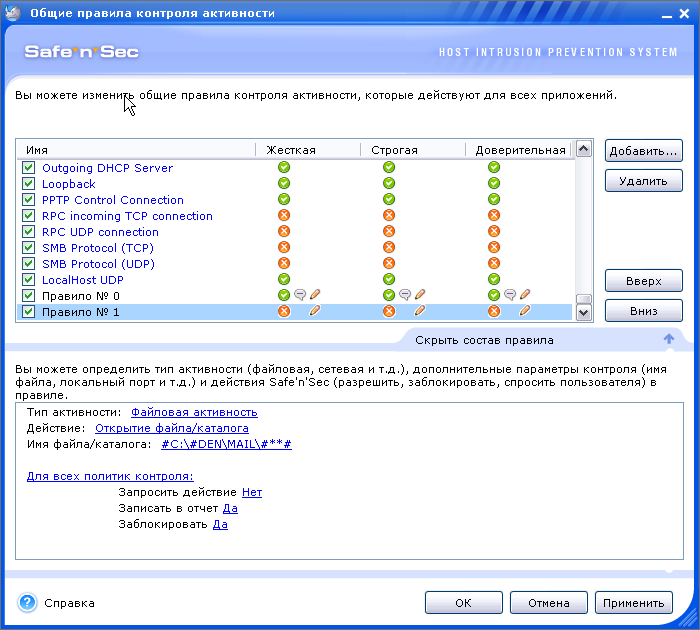Edit the file path link #C:\#DEN\MAIL\#**#

(226, 444)
